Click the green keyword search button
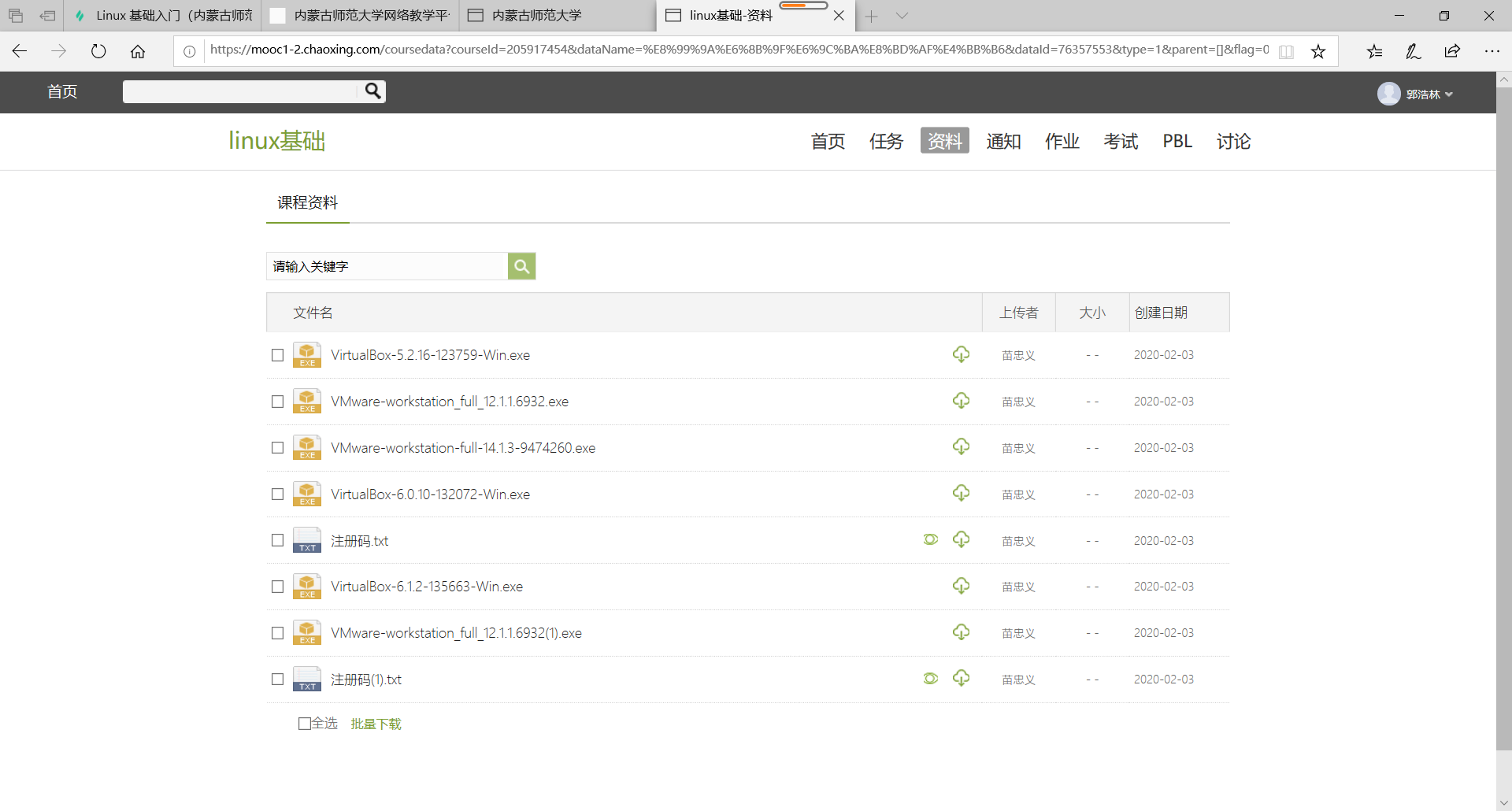Viewport: 1512px width, 811px height. coord(521,266)
